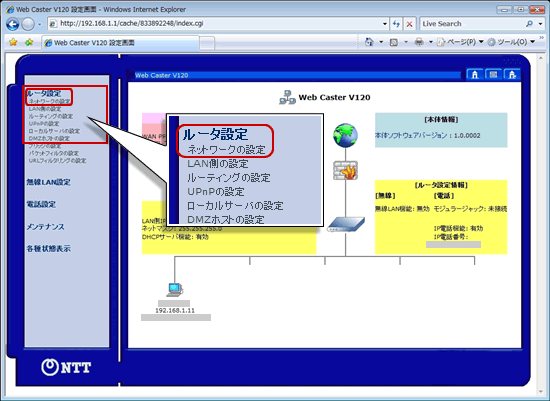Click the connected PC computer icon
This screenshot has height=401, width=550.
(174, 290)
